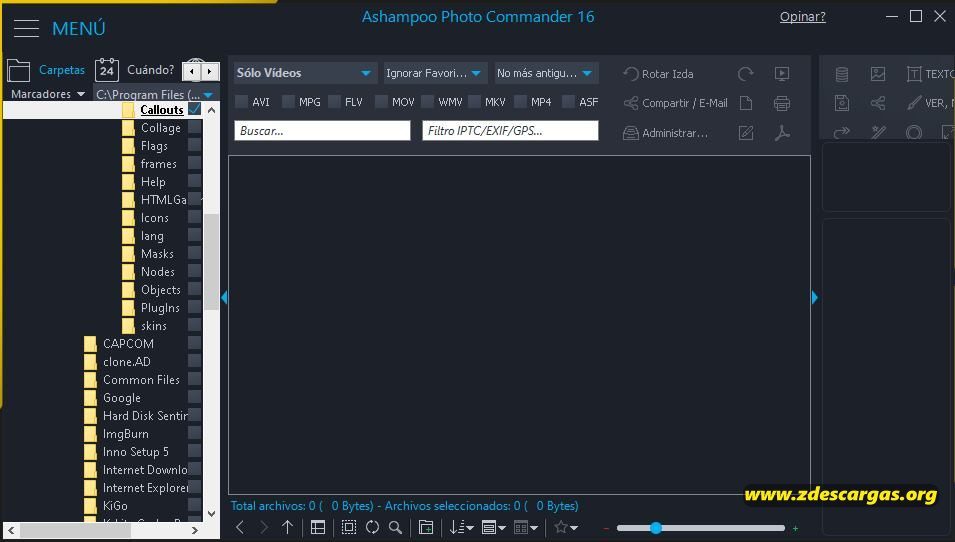Collapse left panel with blue arrow
This screenshot has height=542, width=955.
pos(224,298)
